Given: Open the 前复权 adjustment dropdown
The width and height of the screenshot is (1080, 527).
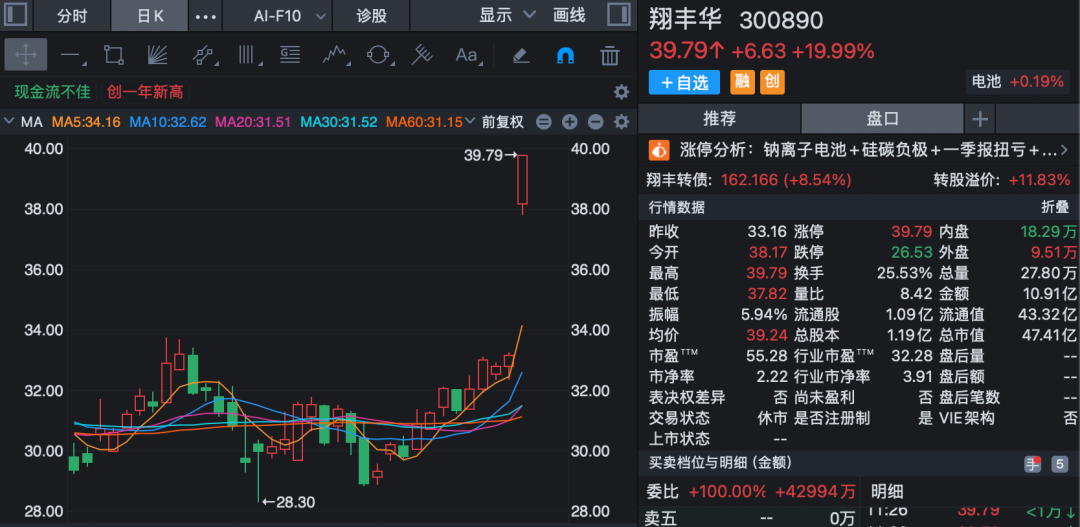Looking at the screenshot, I should tap(502, 122).
